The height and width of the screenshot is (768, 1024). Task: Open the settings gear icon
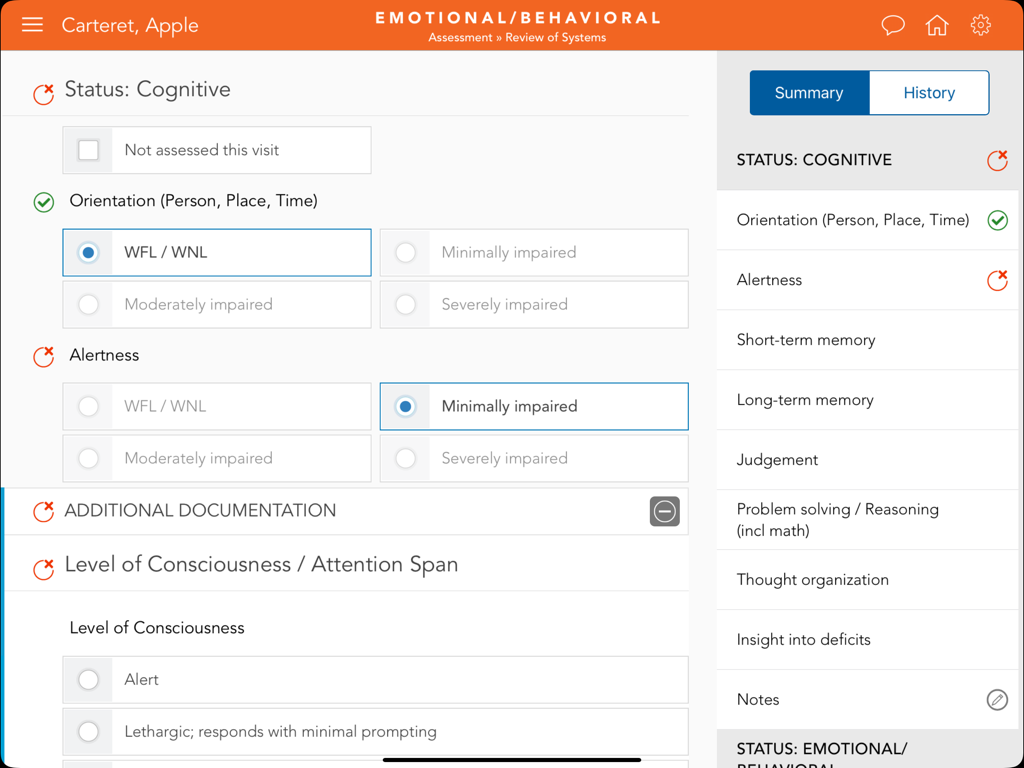tap(980, 25)
